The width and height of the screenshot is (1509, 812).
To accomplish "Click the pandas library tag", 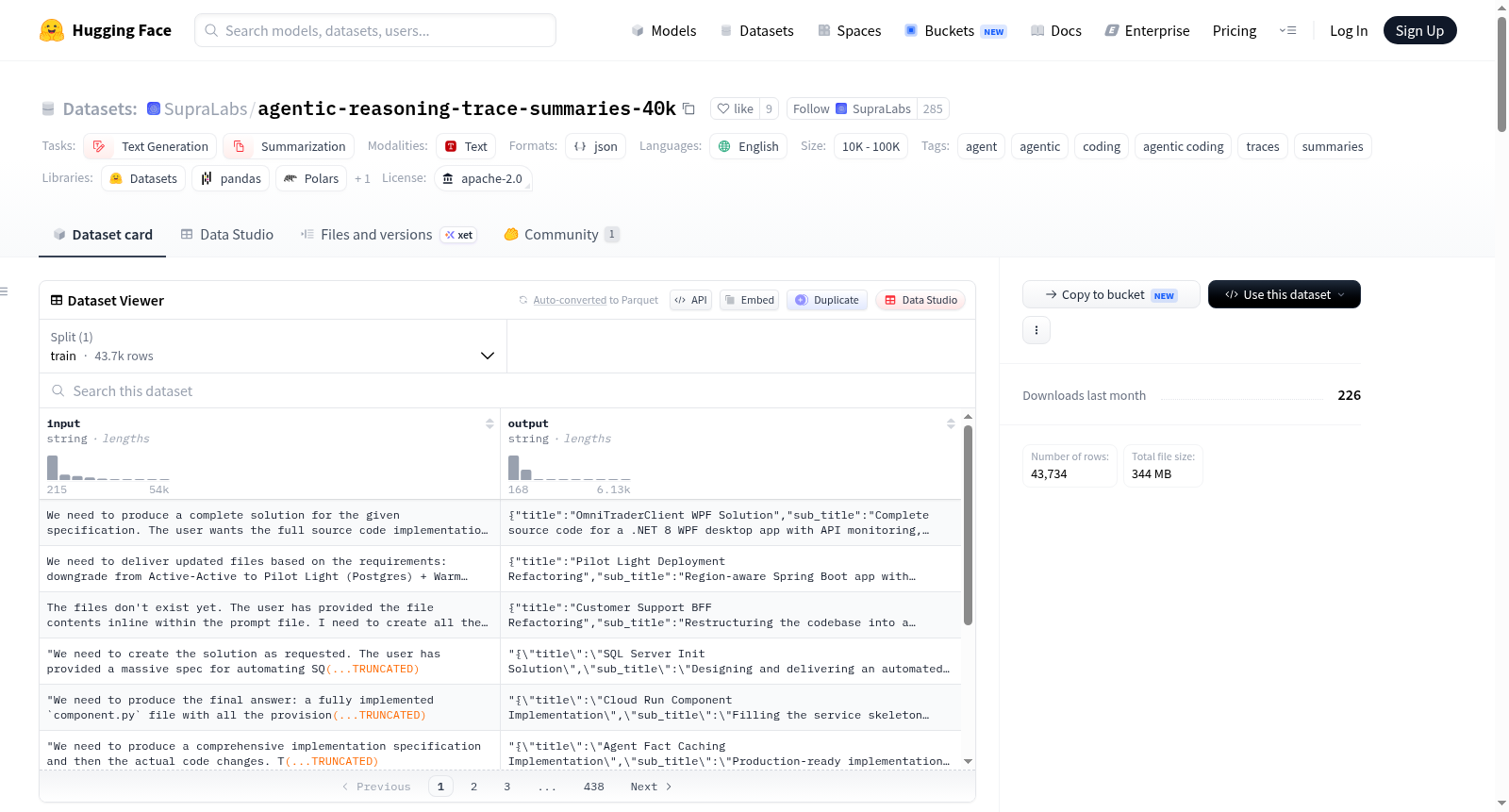I will [x=231, y=178].
